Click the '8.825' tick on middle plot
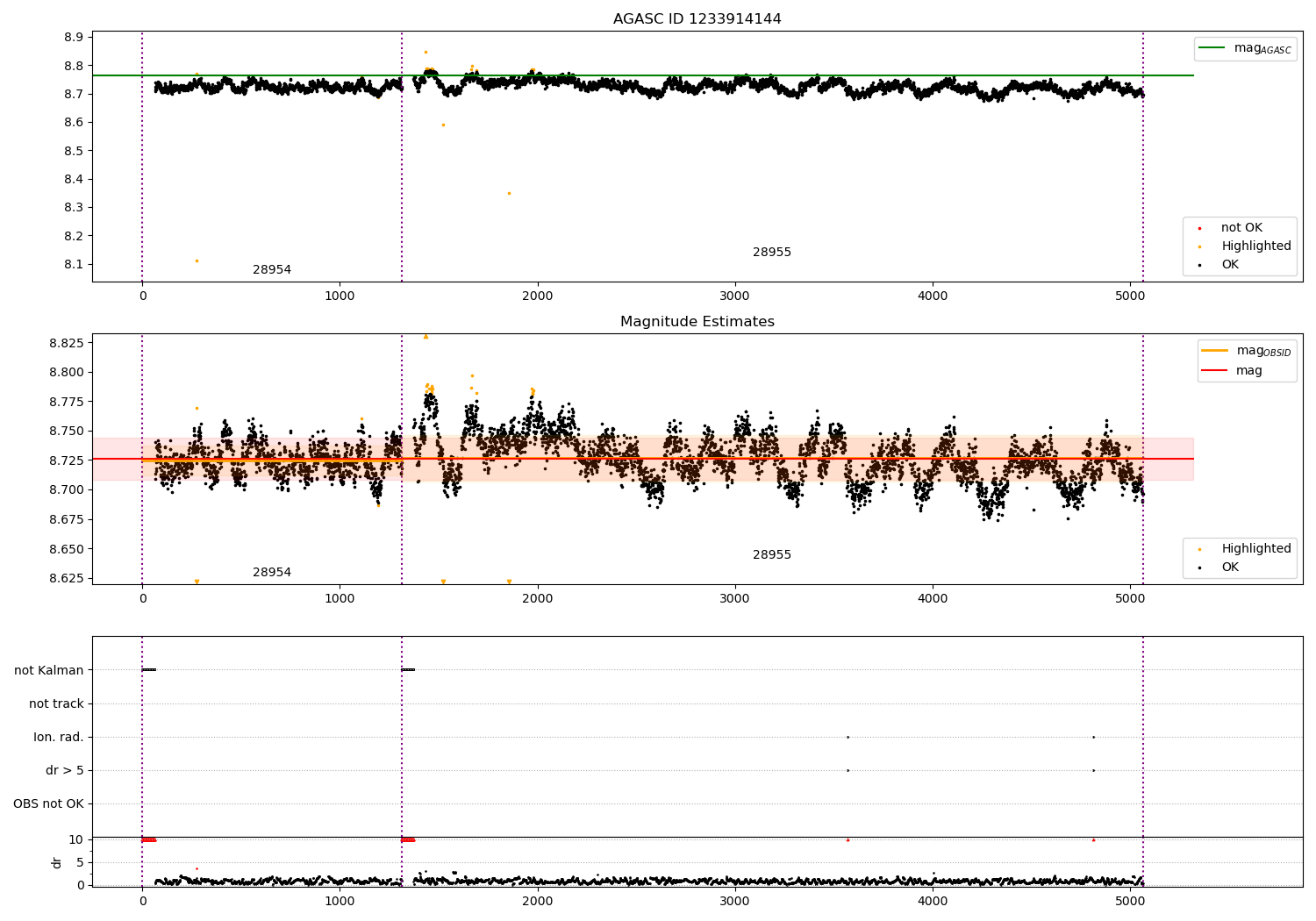Viewport: 1316px width, 921px height. click(66, 343)
